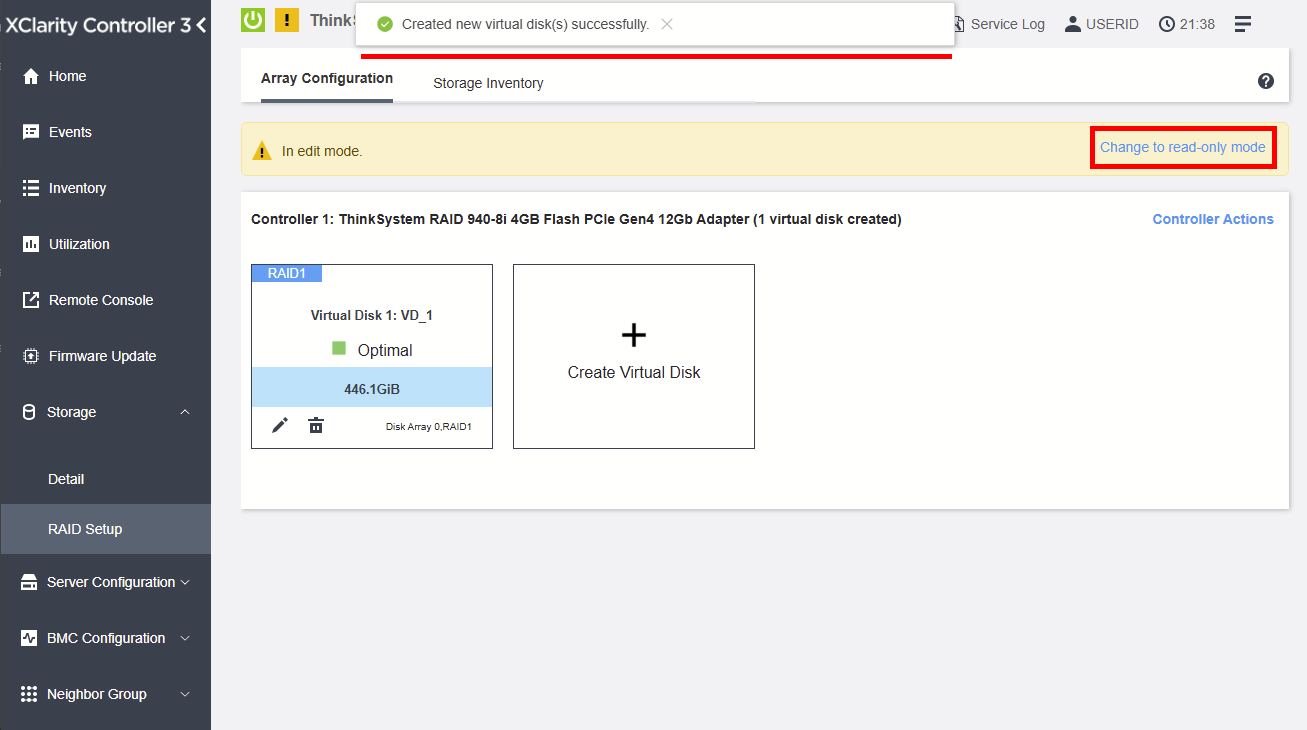Dismiss the success notification
1307x730 pixels.
pyautogui.click(x=666, y=24)
